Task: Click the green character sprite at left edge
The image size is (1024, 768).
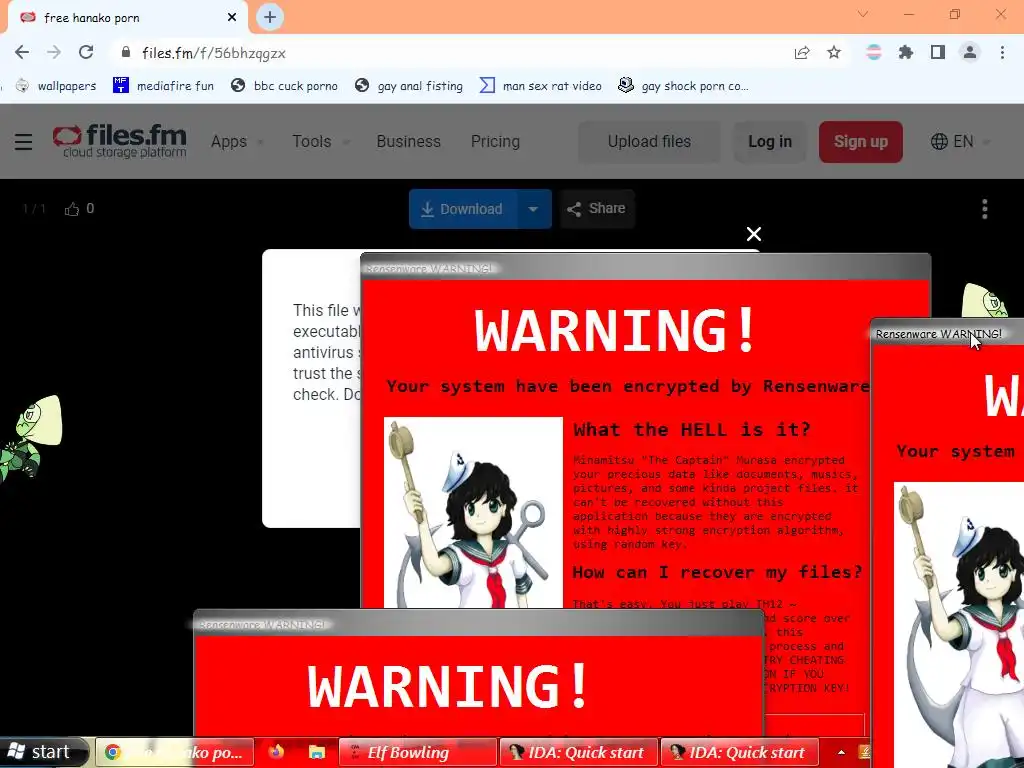Action: point(31,436)
